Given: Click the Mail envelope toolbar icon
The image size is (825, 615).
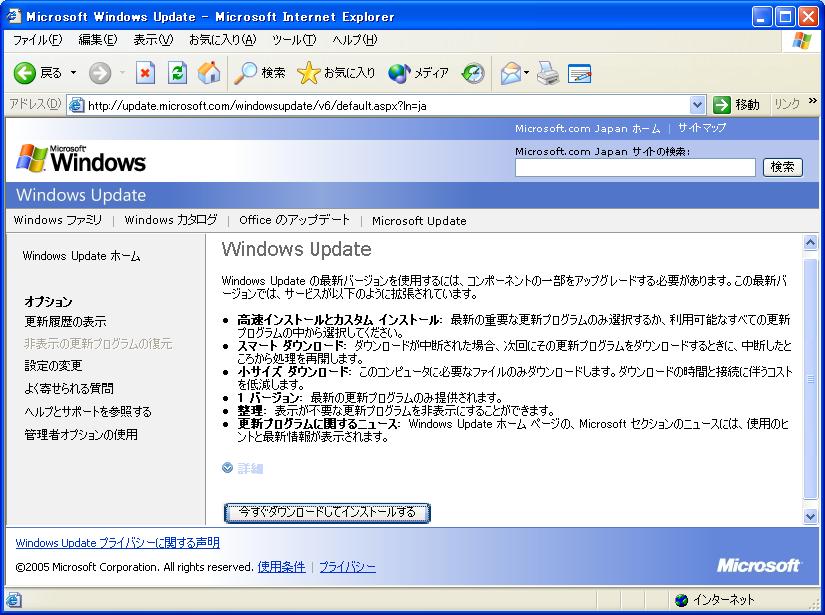Looking at the screenshot, I should 510,73.
